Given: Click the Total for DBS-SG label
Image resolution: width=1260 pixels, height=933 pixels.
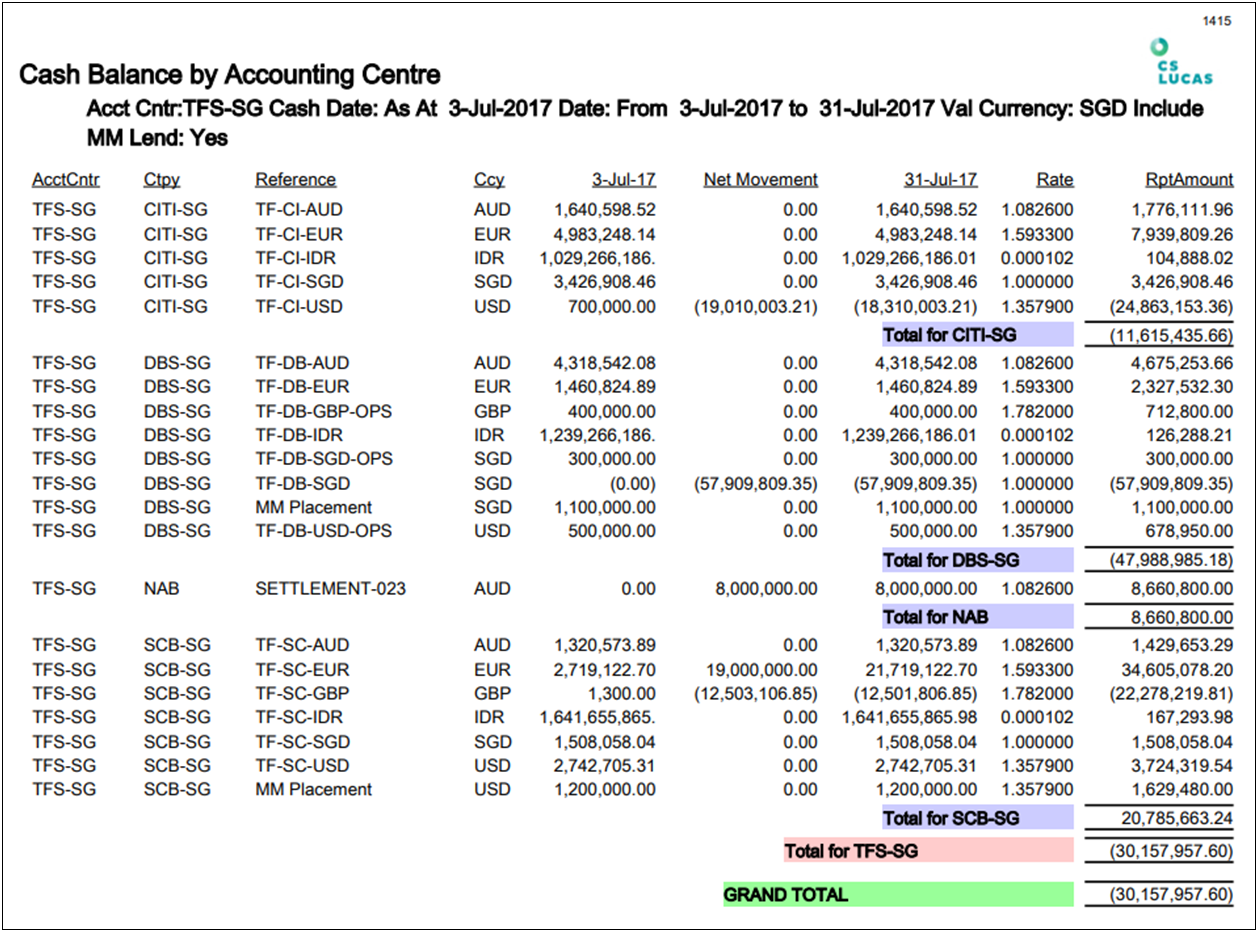Looking at the screenshot, I should 951,560.
